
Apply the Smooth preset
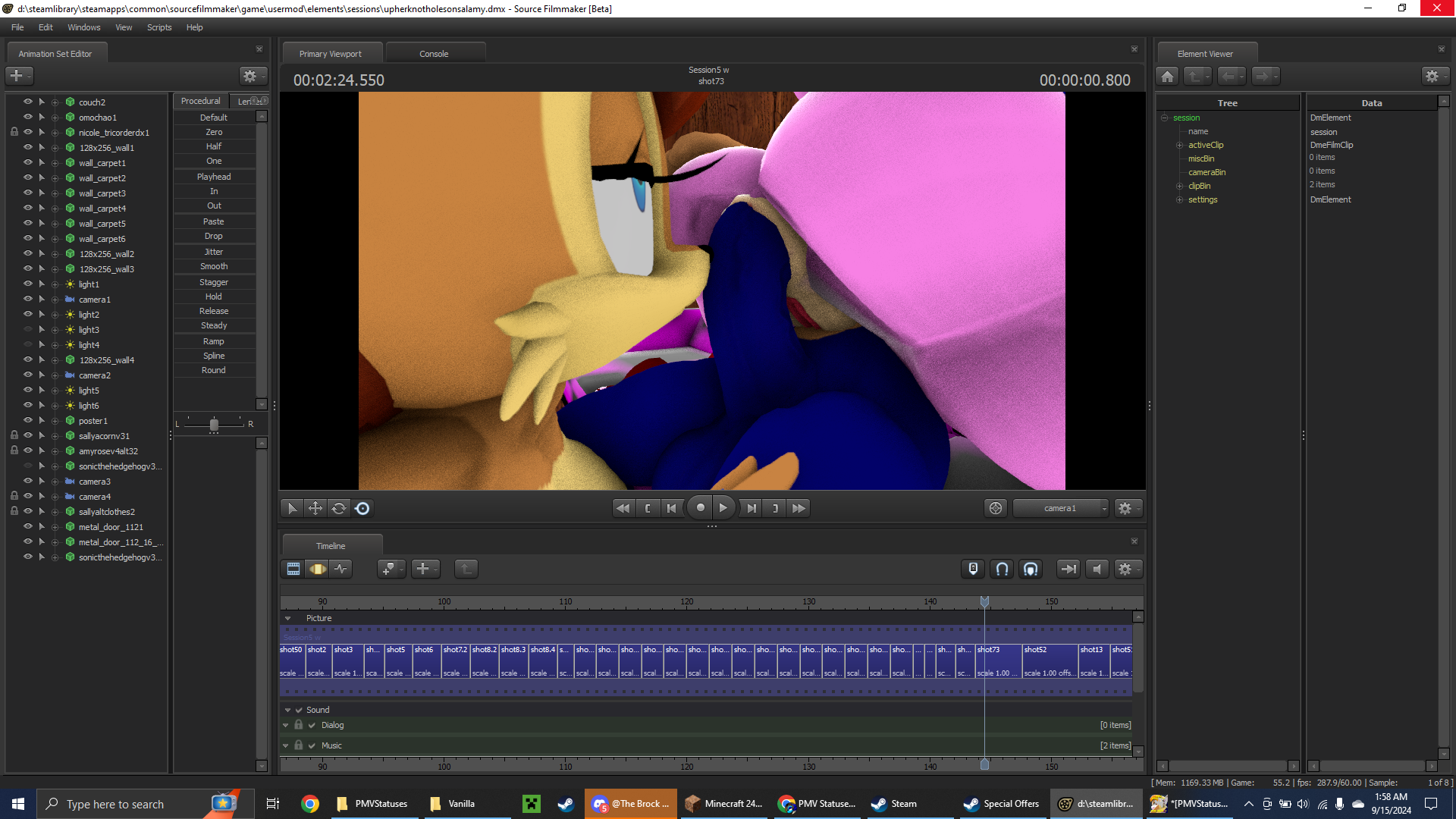tap(214, 266)
